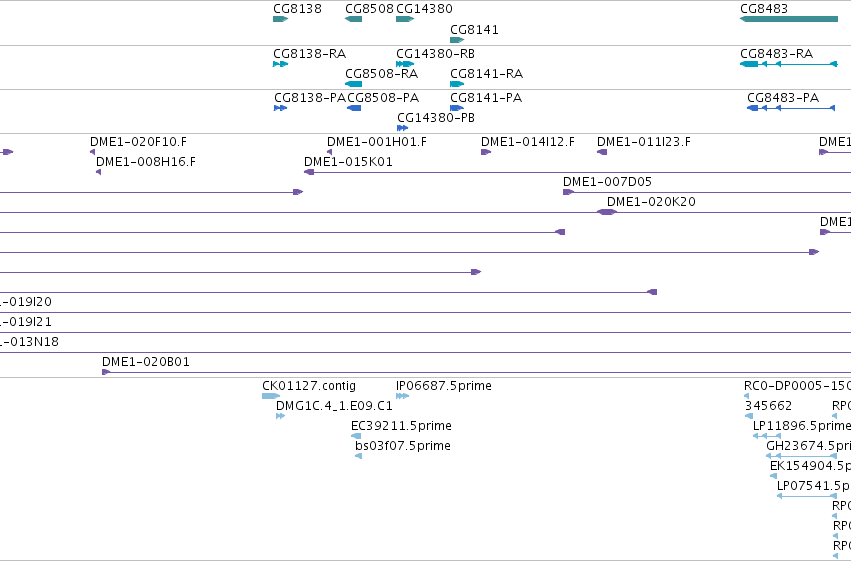851x561 pixels.
Task: Select the DME1-008H16.F label
Action: click(x=146, y=162)
